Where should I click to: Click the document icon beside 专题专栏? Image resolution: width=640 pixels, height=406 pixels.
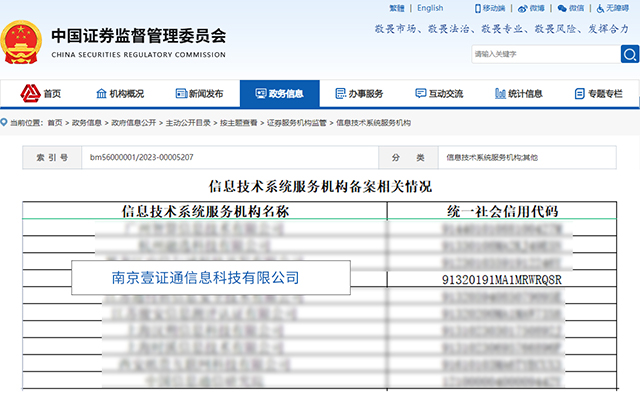(579, 94)
